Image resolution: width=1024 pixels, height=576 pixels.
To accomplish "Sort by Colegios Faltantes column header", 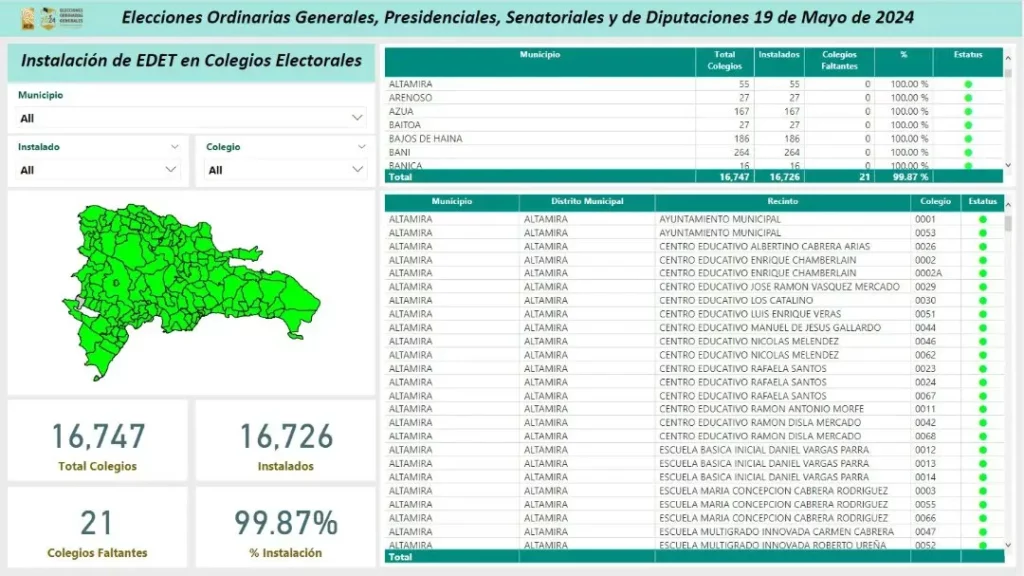I will click(838, 60).
